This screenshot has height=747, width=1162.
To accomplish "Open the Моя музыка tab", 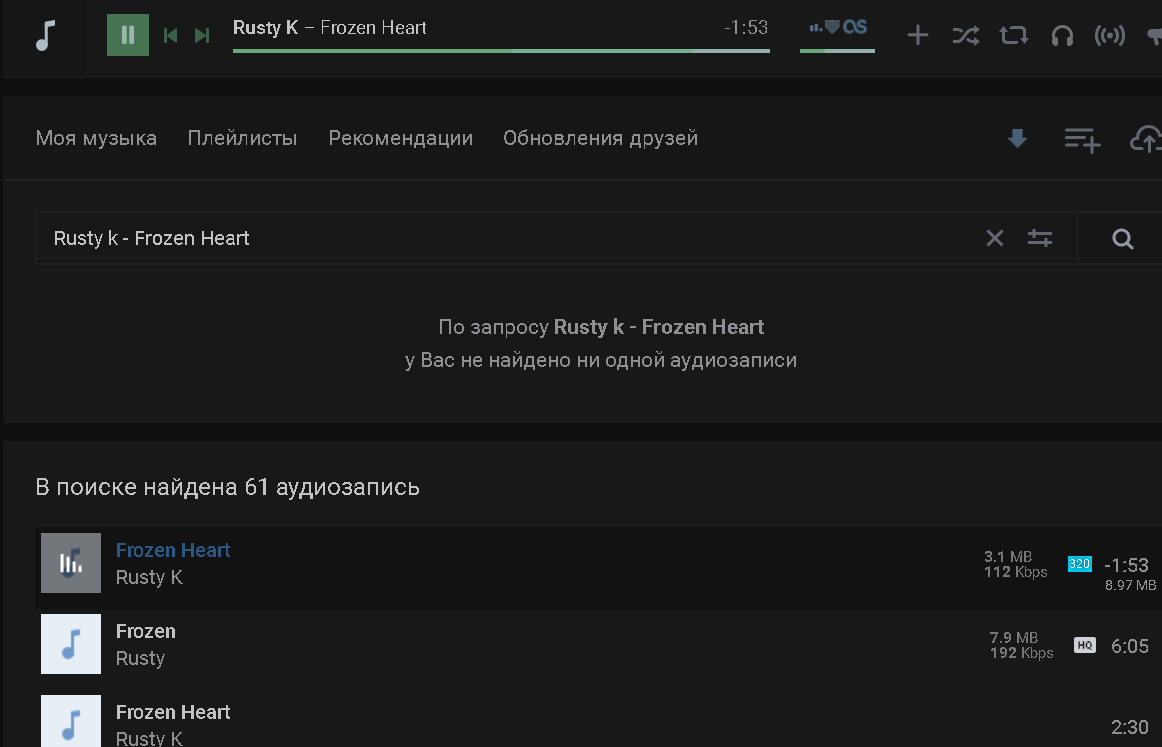I will tap(96, 139).
